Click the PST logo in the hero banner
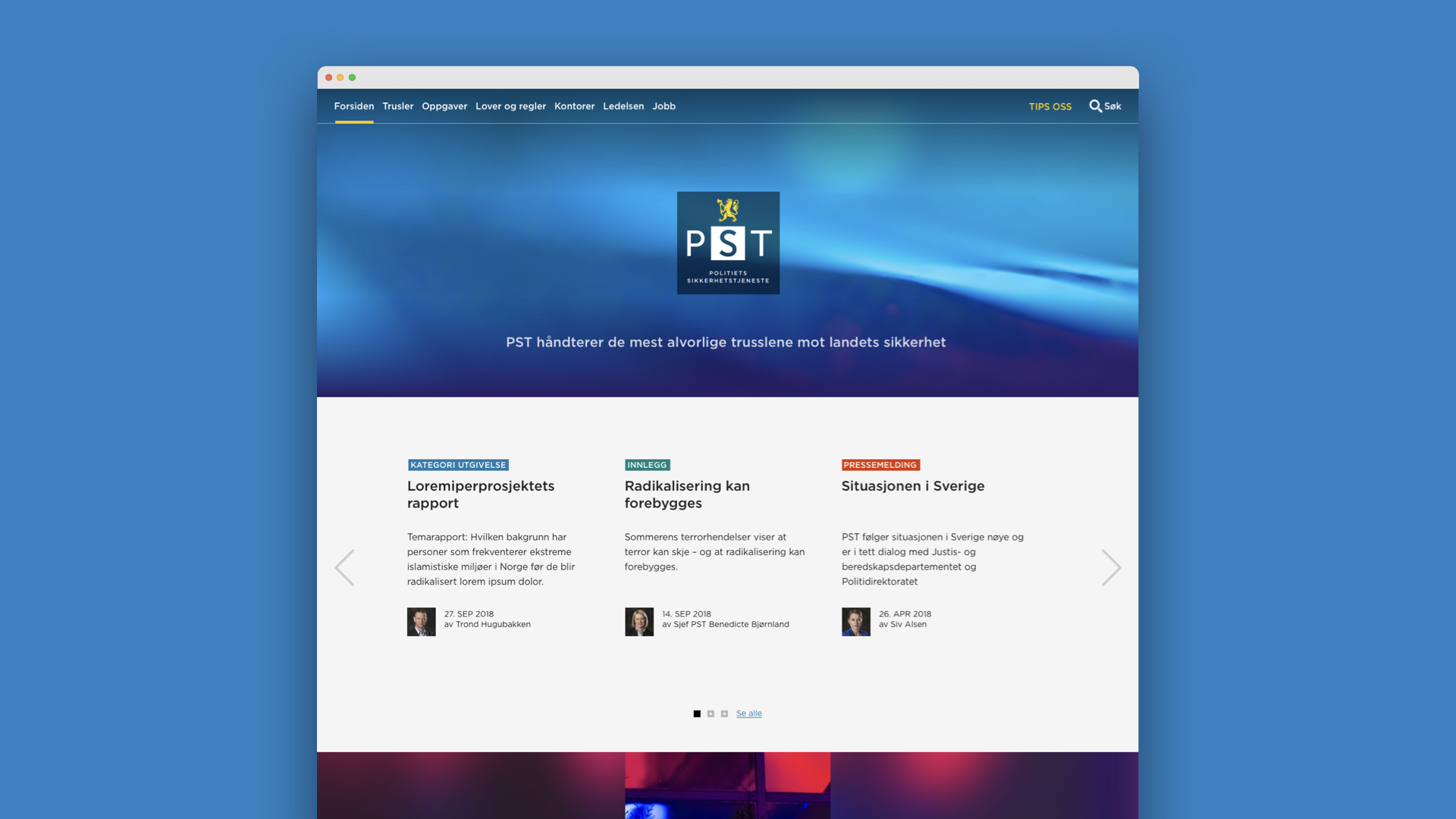Viewport: 1456px width, 819px height. pyautogui.click(x=727, y=242)
